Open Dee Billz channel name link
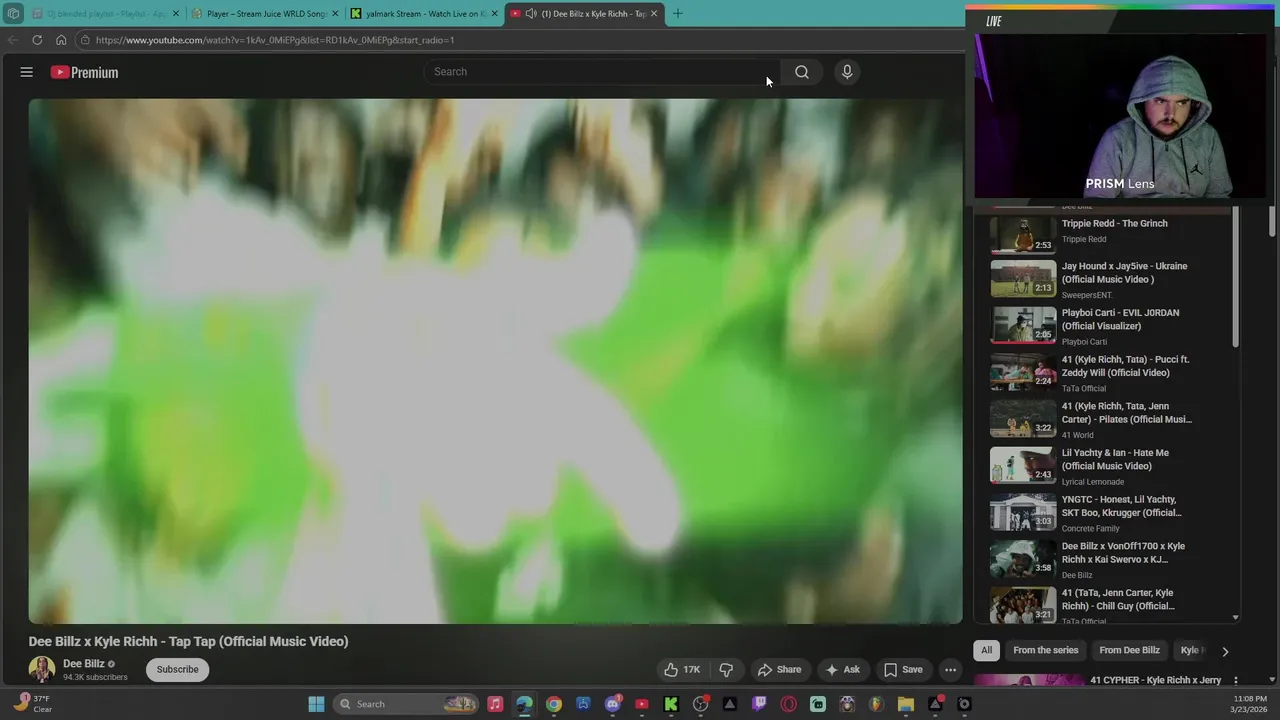The width and height of the screenshot is (1280, 720). [x=83, y=663]
